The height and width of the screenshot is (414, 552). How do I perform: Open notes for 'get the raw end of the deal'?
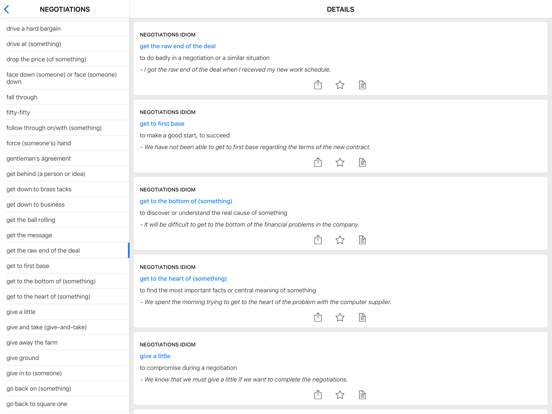(x=362, y=85)
